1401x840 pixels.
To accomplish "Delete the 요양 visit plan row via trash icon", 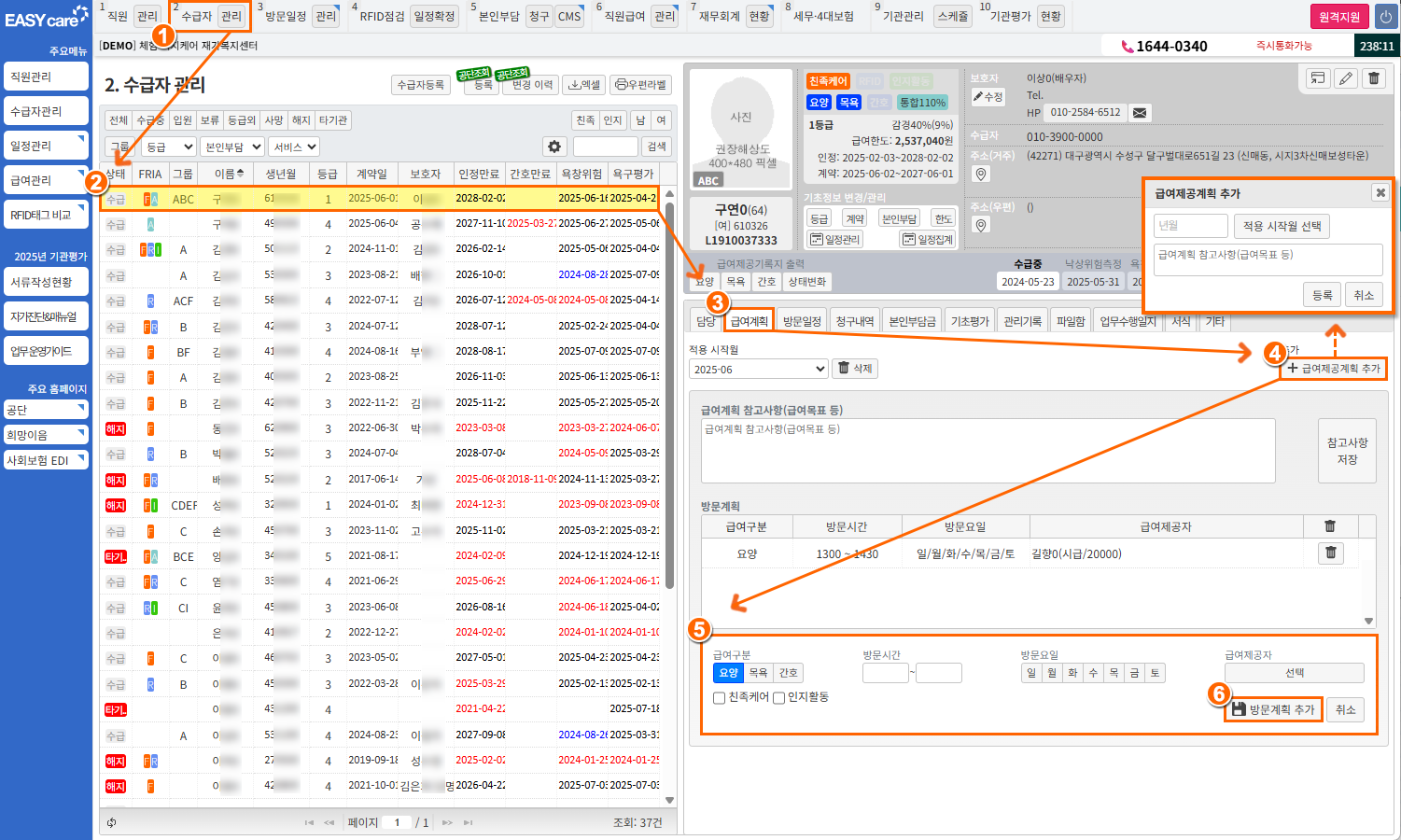I will tap(1330, 553).
